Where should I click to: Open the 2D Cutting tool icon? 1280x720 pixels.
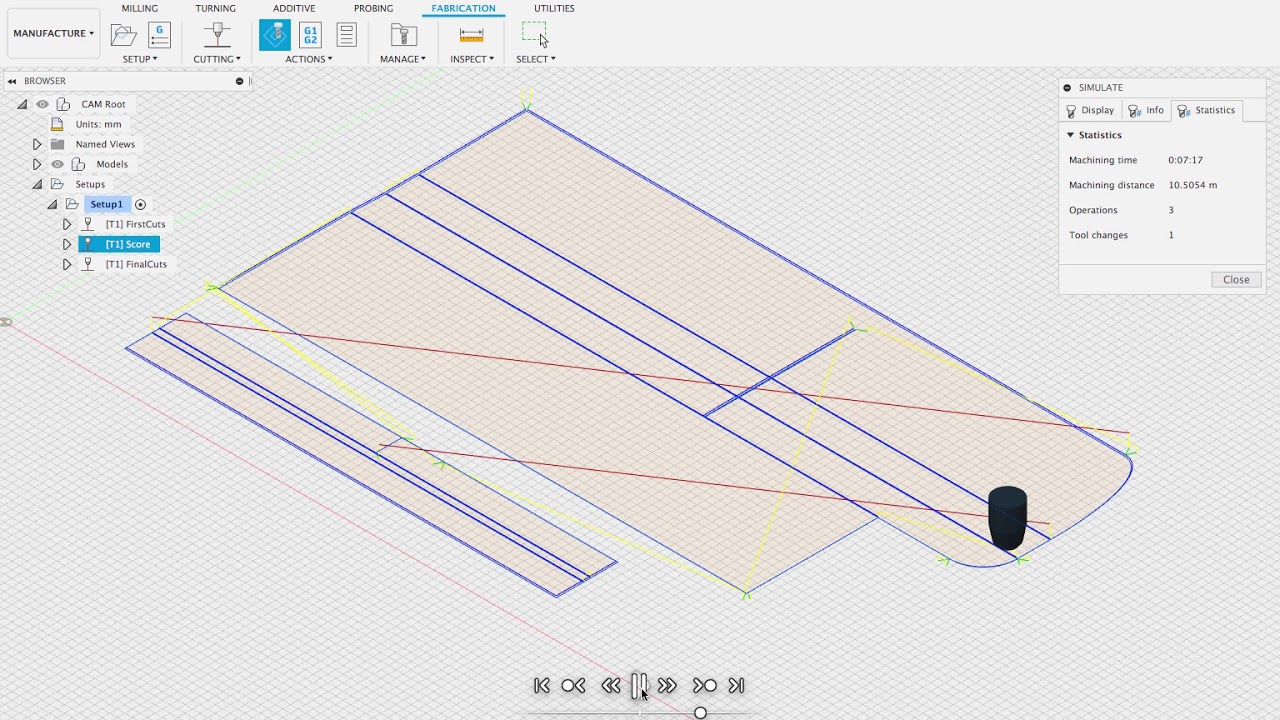(217, 35)
